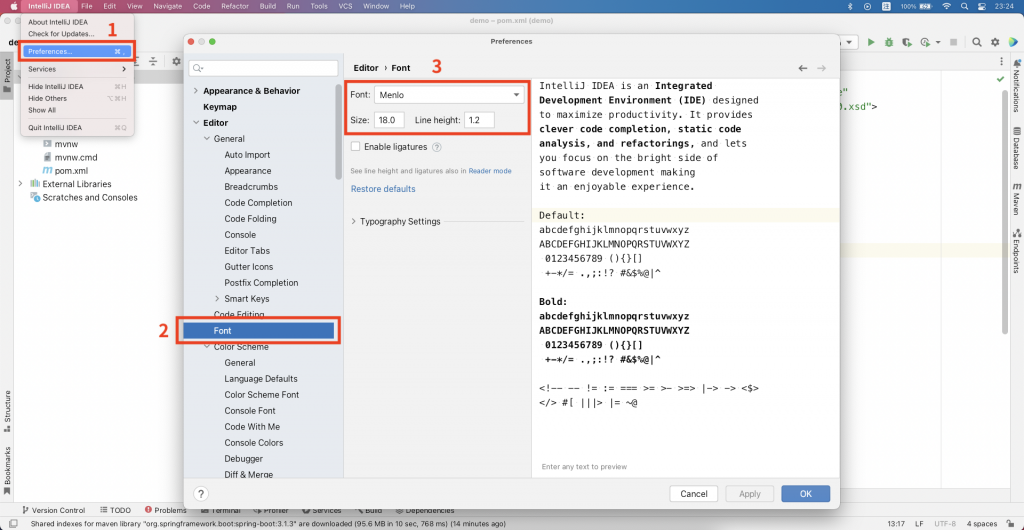Select Console Font under Color Scheme
This screenshot has height=530, width=1024.
coord(249,411)
